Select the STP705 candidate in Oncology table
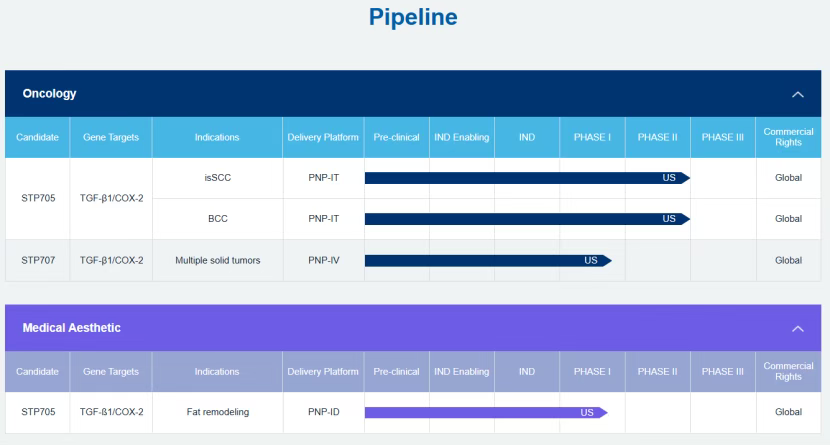The width and height of the screenshot is (830, 446). tap(36, 198)
